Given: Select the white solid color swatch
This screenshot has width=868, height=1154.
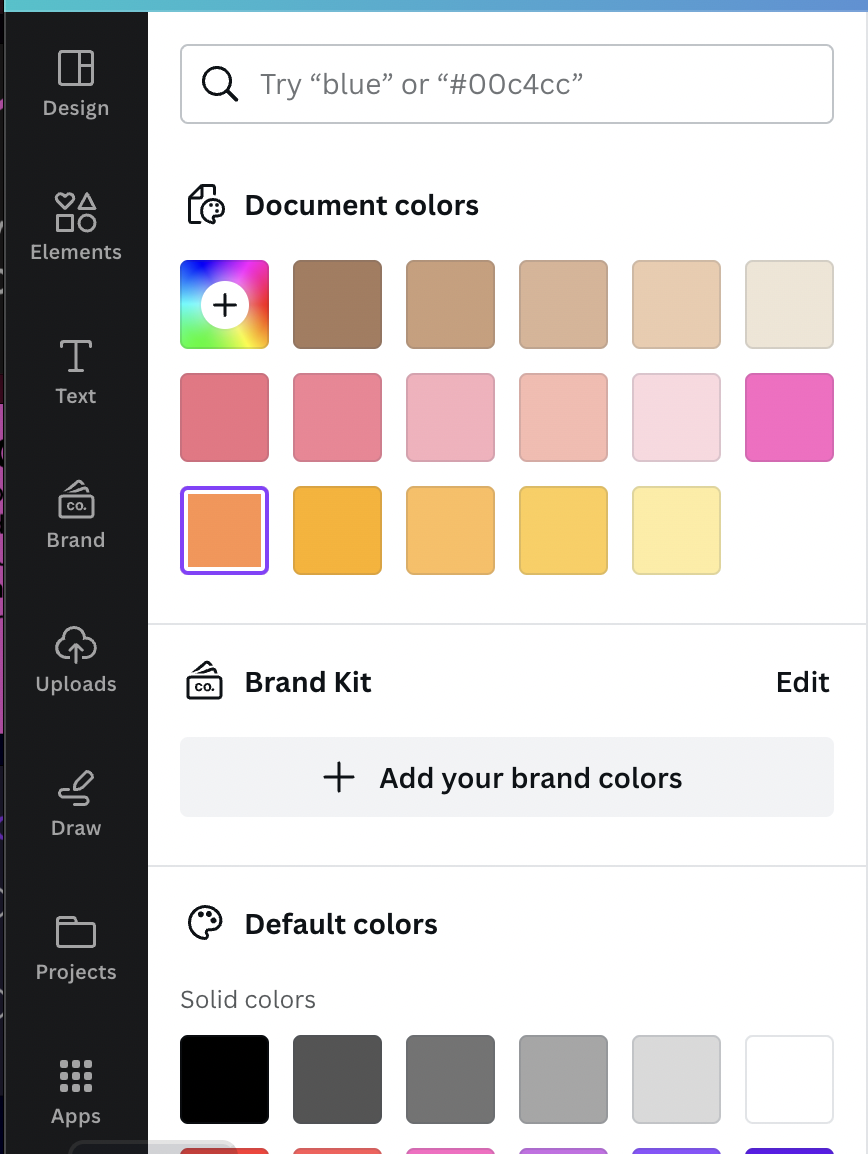Looking at the screenshot, I should [789, 1080].
